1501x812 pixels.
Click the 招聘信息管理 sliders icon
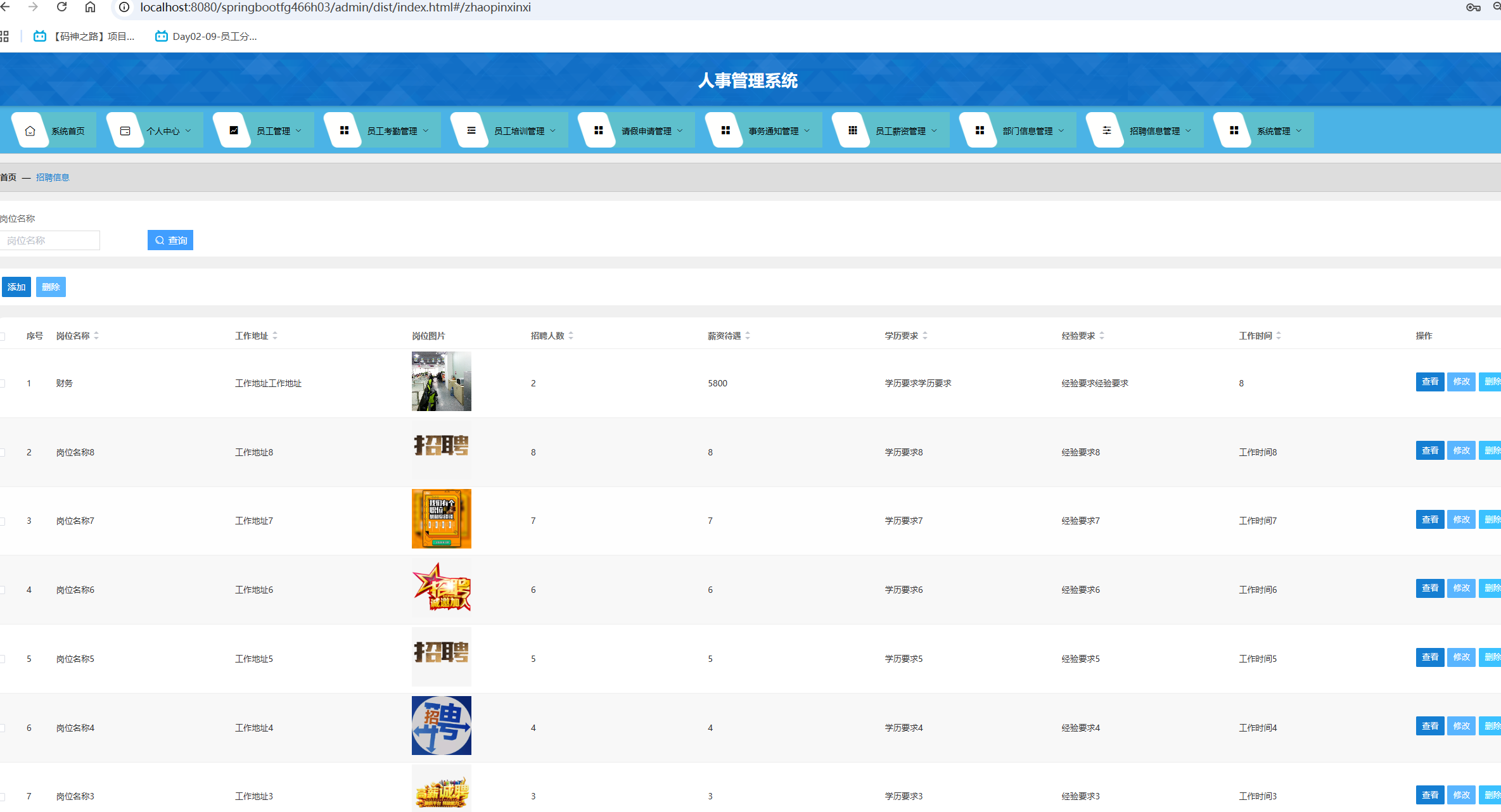click(x=1106, y=130)
